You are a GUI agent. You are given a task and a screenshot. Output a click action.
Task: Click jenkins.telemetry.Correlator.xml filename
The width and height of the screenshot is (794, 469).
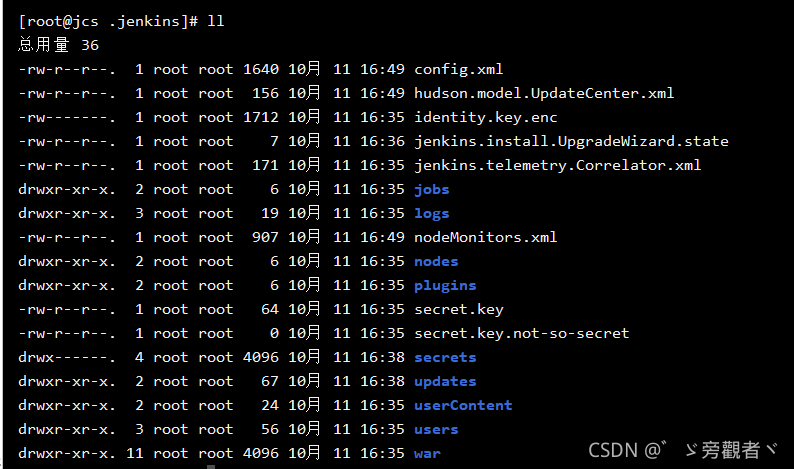coord(558,166)
